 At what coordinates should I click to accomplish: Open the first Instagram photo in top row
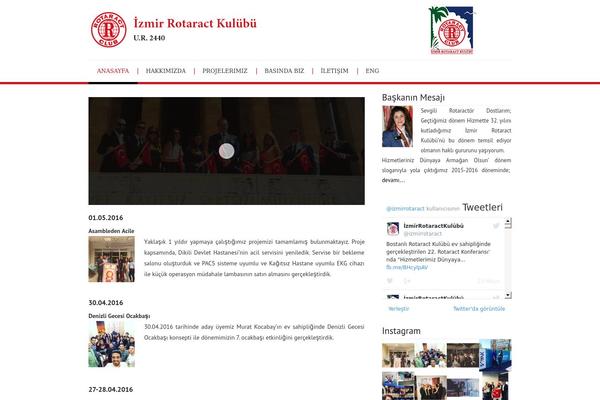pyautogui.click(x=398, y=355)
